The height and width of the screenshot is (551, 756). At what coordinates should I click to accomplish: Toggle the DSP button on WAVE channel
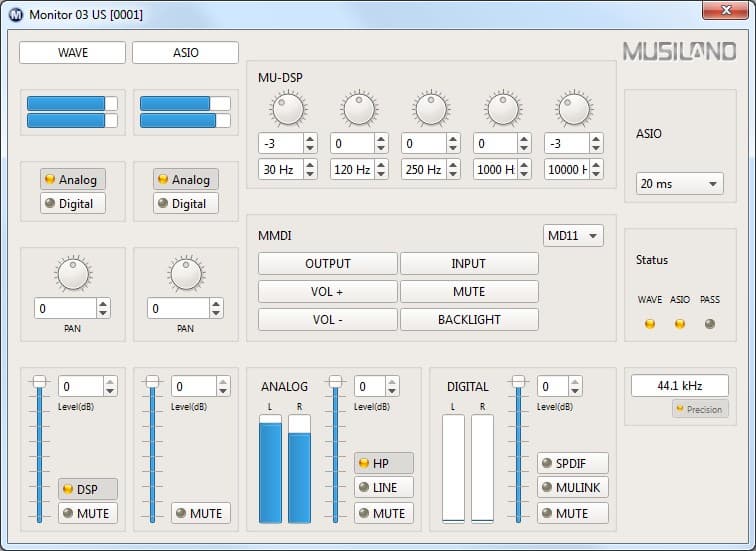(x=87, y=489)
